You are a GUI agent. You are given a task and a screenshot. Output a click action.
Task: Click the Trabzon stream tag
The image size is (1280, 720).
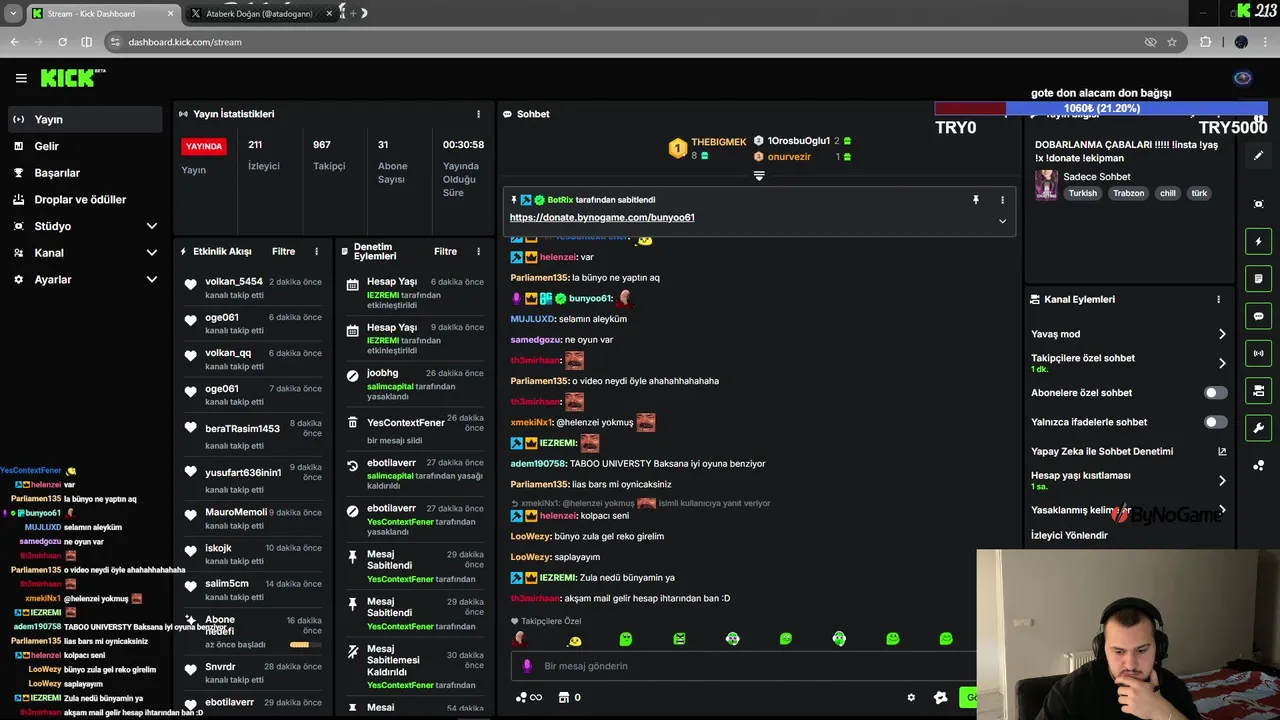point(1128,193)
